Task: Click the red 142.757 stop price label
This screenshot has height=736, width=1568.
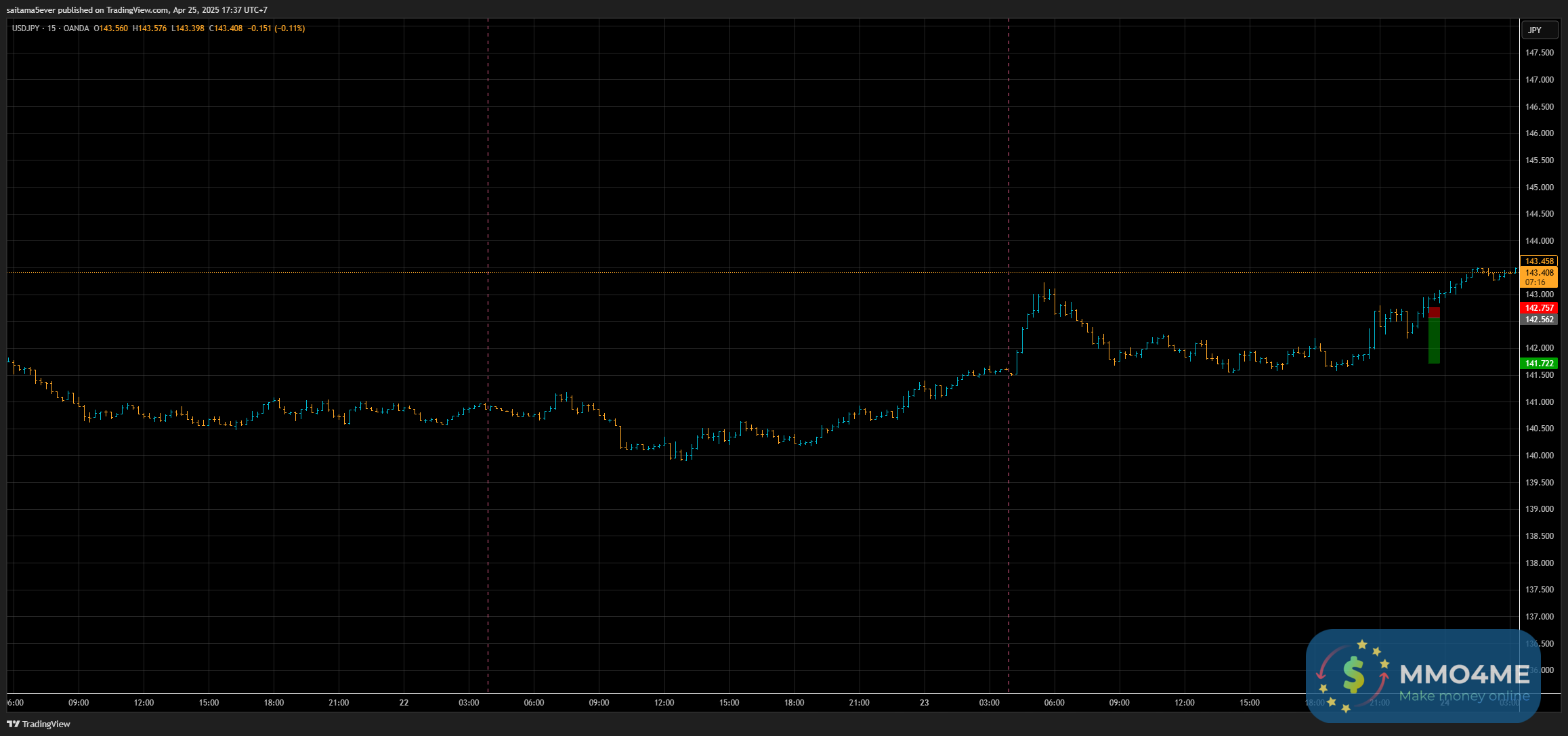Action: click(1540, 308)
